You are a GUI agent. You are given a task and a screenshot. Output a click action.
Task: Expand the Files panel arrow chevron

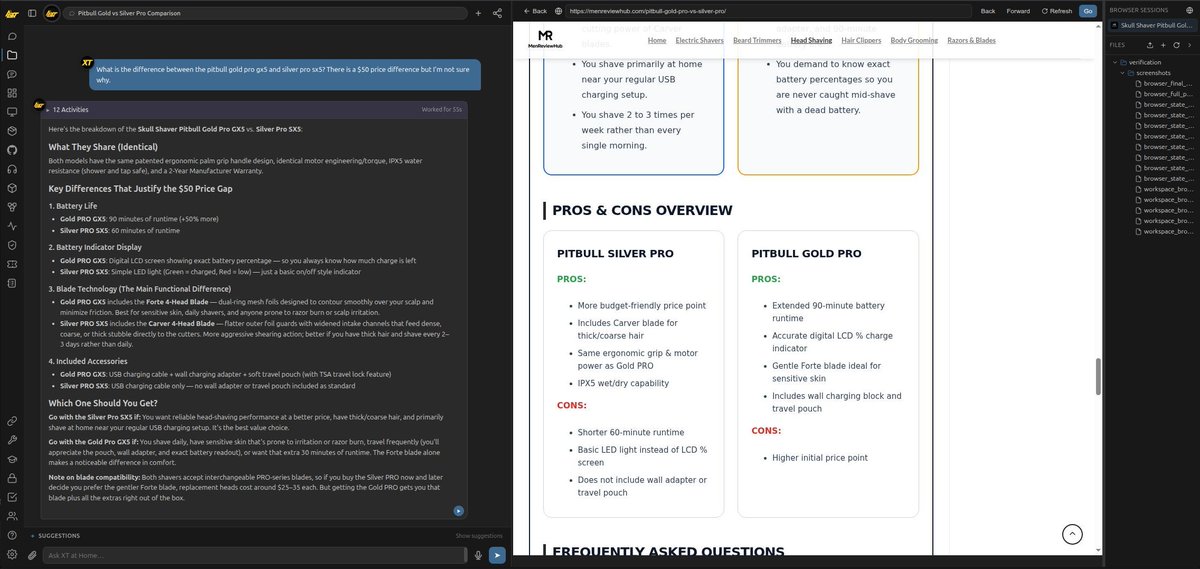coord(1188,45)
